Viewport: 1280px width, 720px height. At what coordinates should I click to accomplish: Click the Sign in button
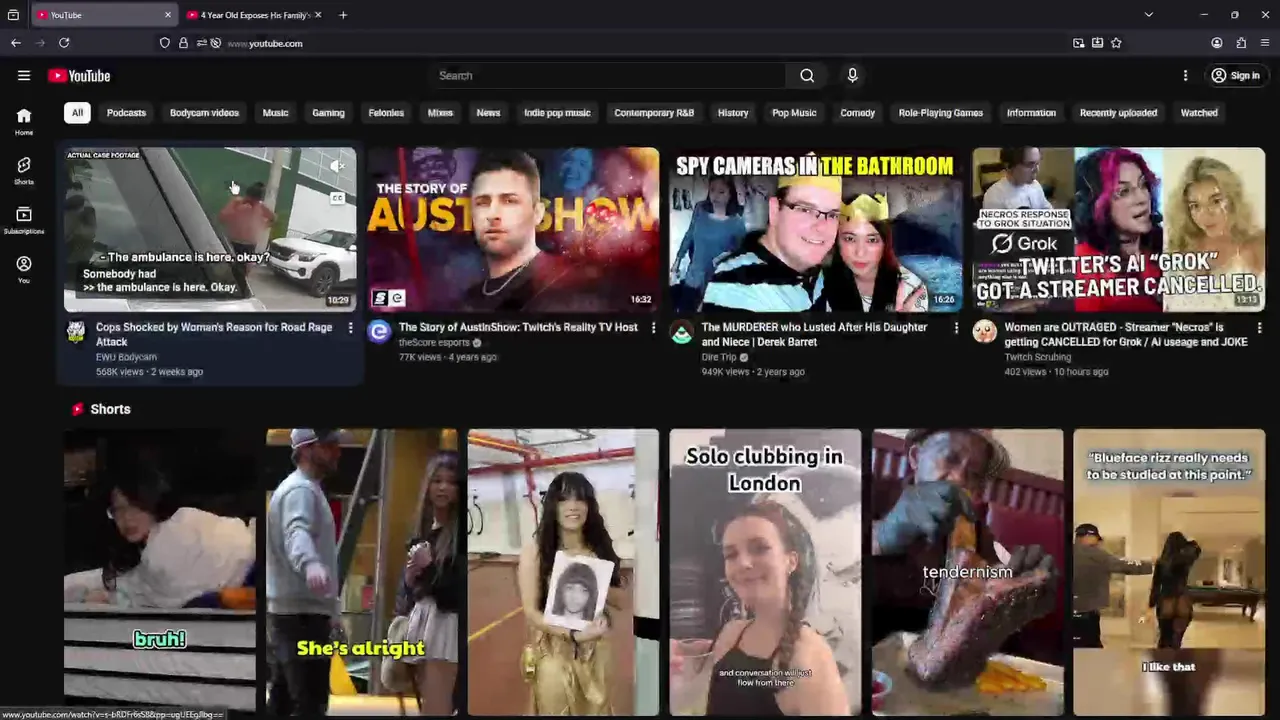(1235, 76)
